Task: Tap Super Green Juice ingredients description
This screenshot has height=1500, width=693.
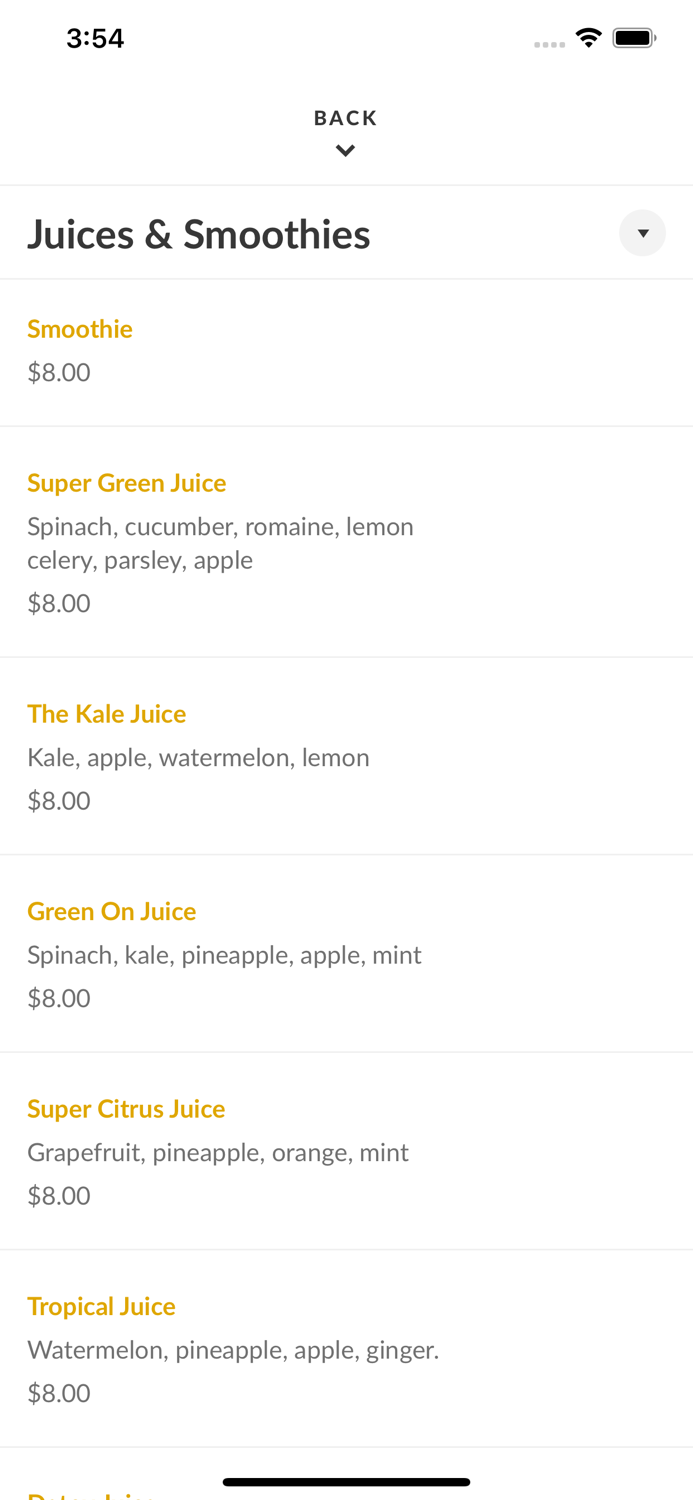Action: [220, 543]
